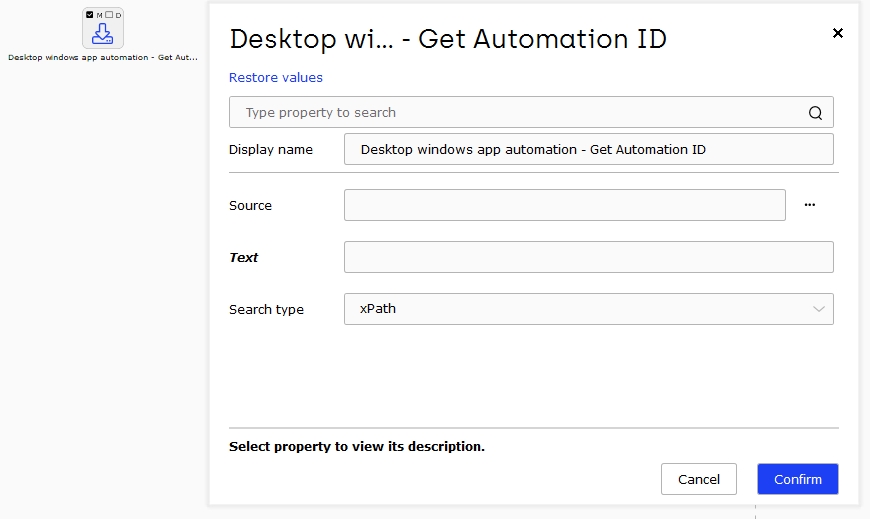
Task: Open Source options via ellipsis icon
Action: (x=810, y=205)
